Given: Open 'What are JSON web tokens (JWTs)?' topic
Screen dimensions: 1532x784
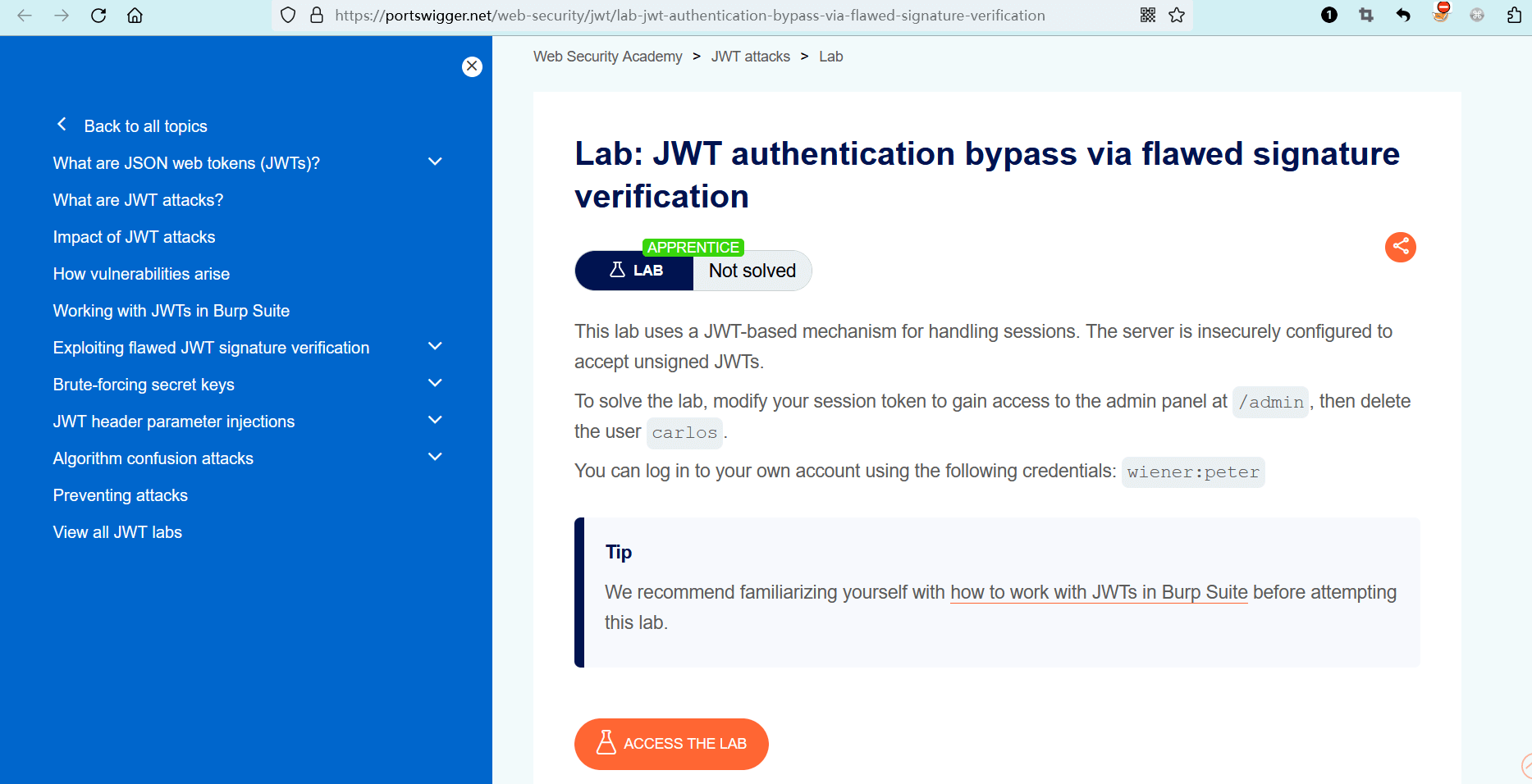Looking at the screenshot, I should (186, 163).
